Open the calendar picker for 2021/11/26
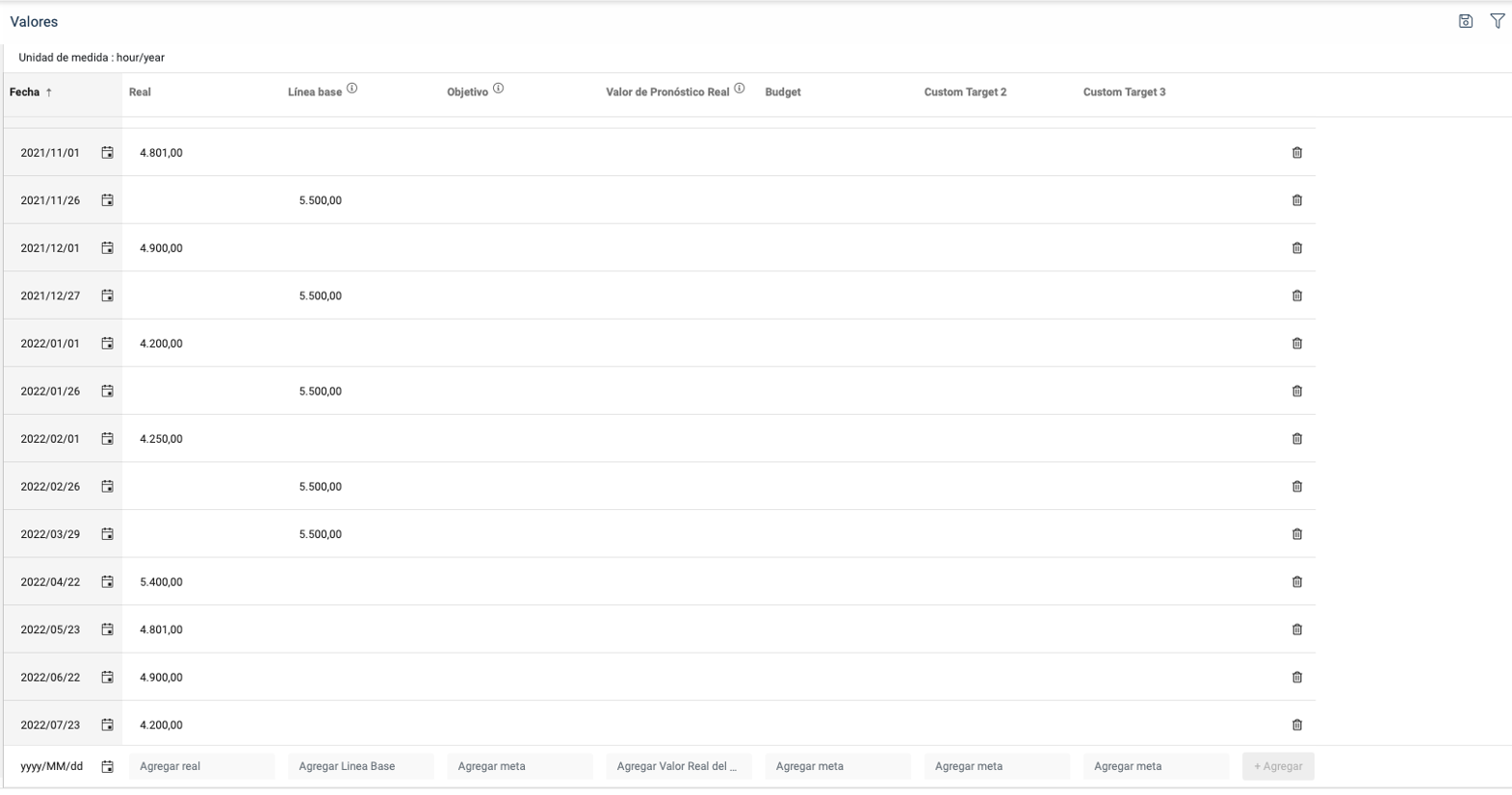 108,200
